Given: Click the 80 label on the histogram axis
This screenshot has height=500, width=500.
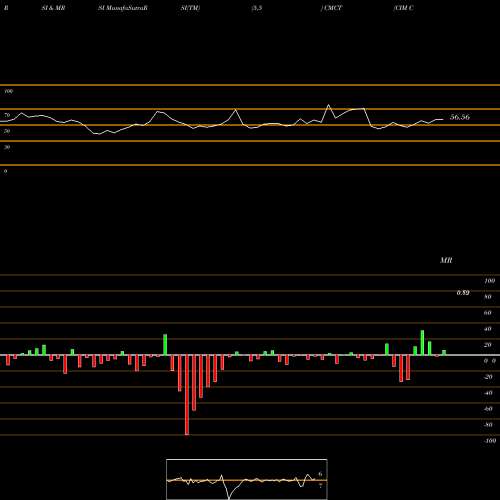Looking at the screenshot, I should (488, 297).
